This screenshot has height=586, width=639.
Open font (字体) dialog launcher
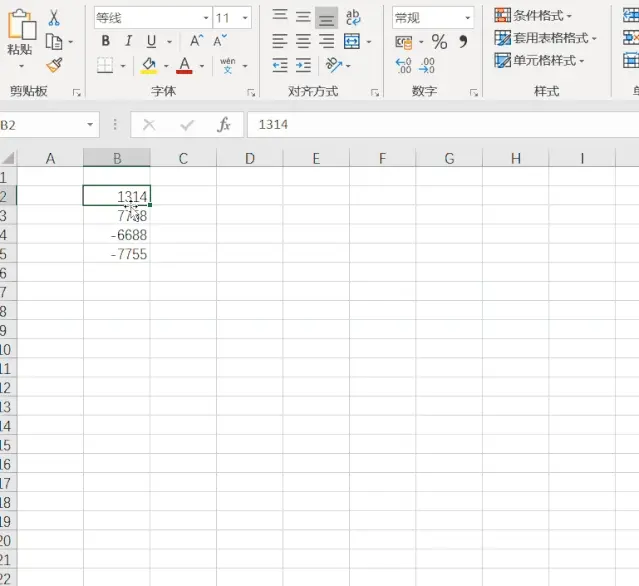(251, 93)
